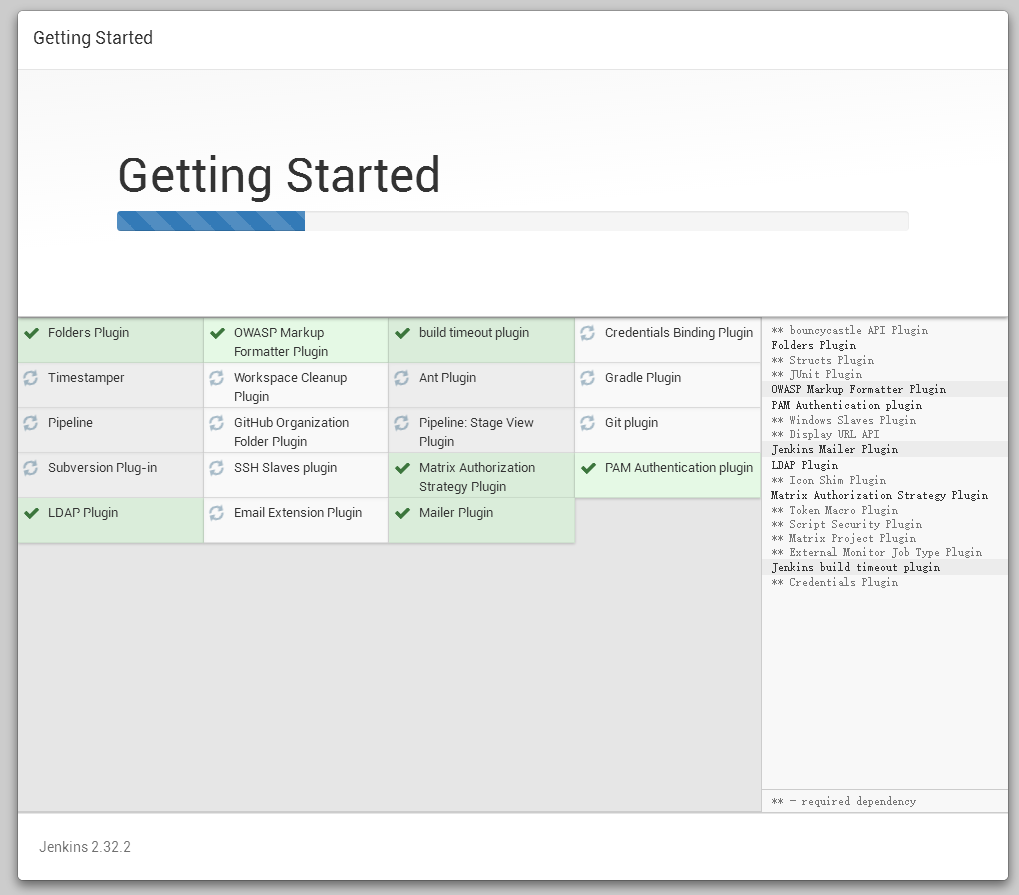1019x895 pixels.
Task: Click the checkmark for PAM Authentication plugin
Action: coord(588,469)
